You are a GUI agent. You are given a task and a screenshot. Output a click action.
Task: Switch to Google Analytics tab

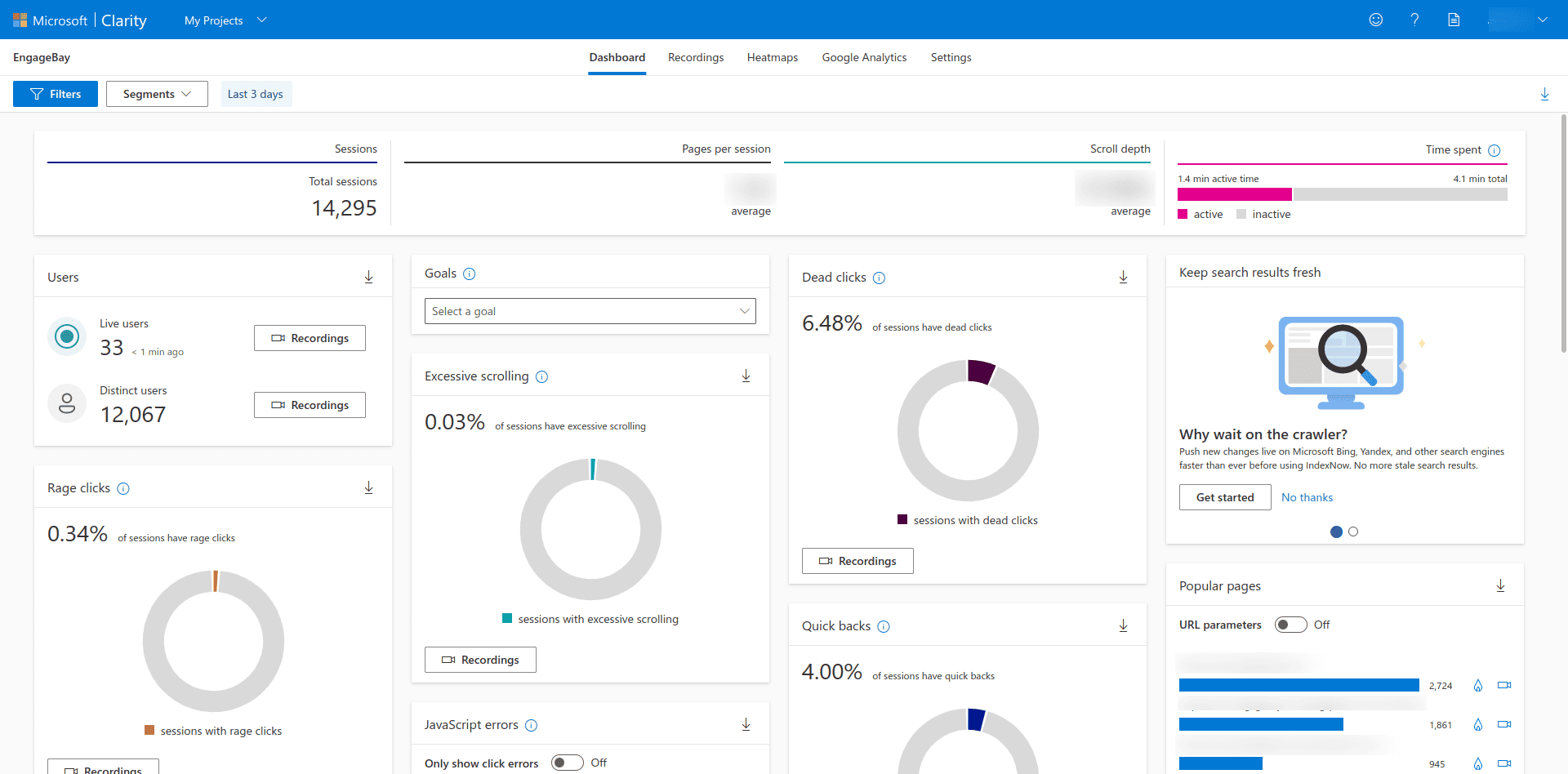tap(864, 57)
